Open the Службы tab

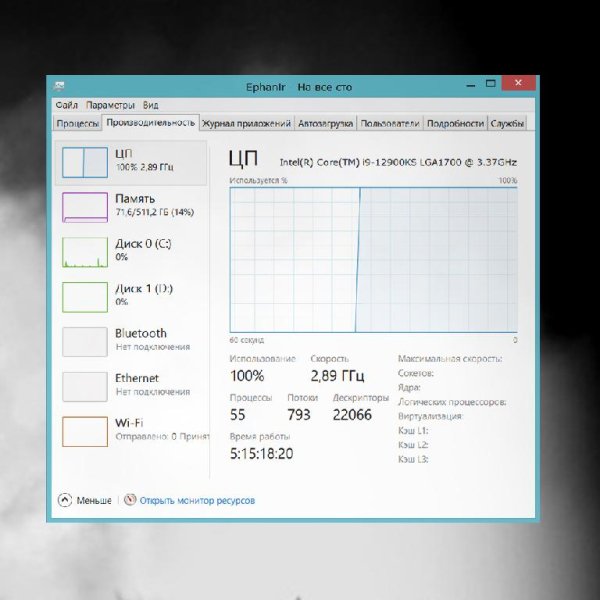(x=507, y=124)
